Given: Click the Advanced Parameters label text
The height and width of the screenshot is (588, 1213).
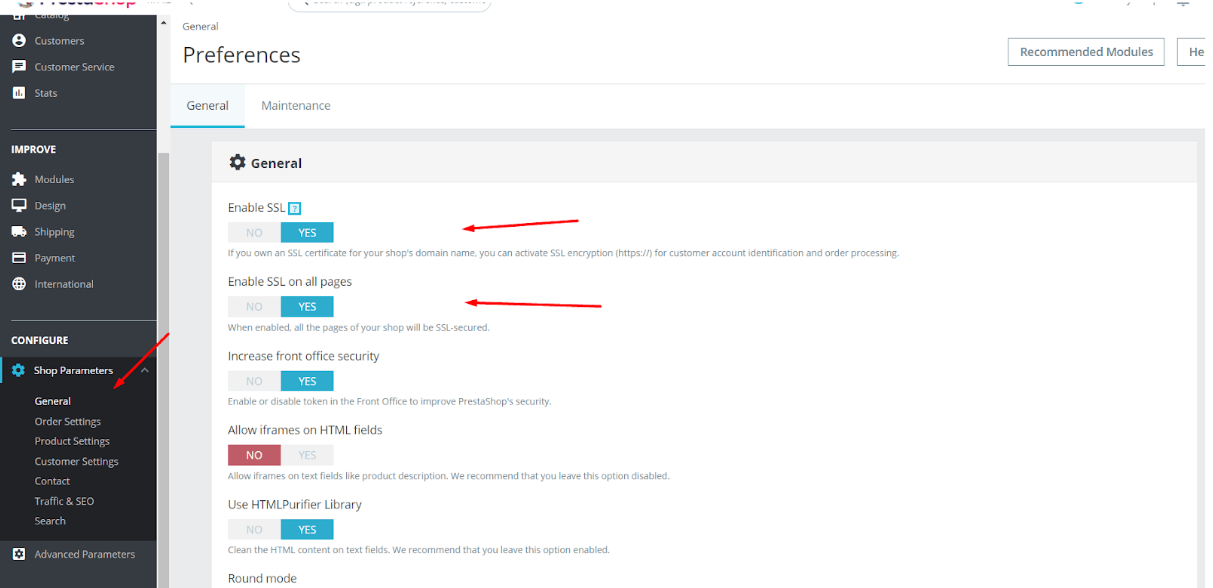Looking at the screenshot, I should (84, 554).
